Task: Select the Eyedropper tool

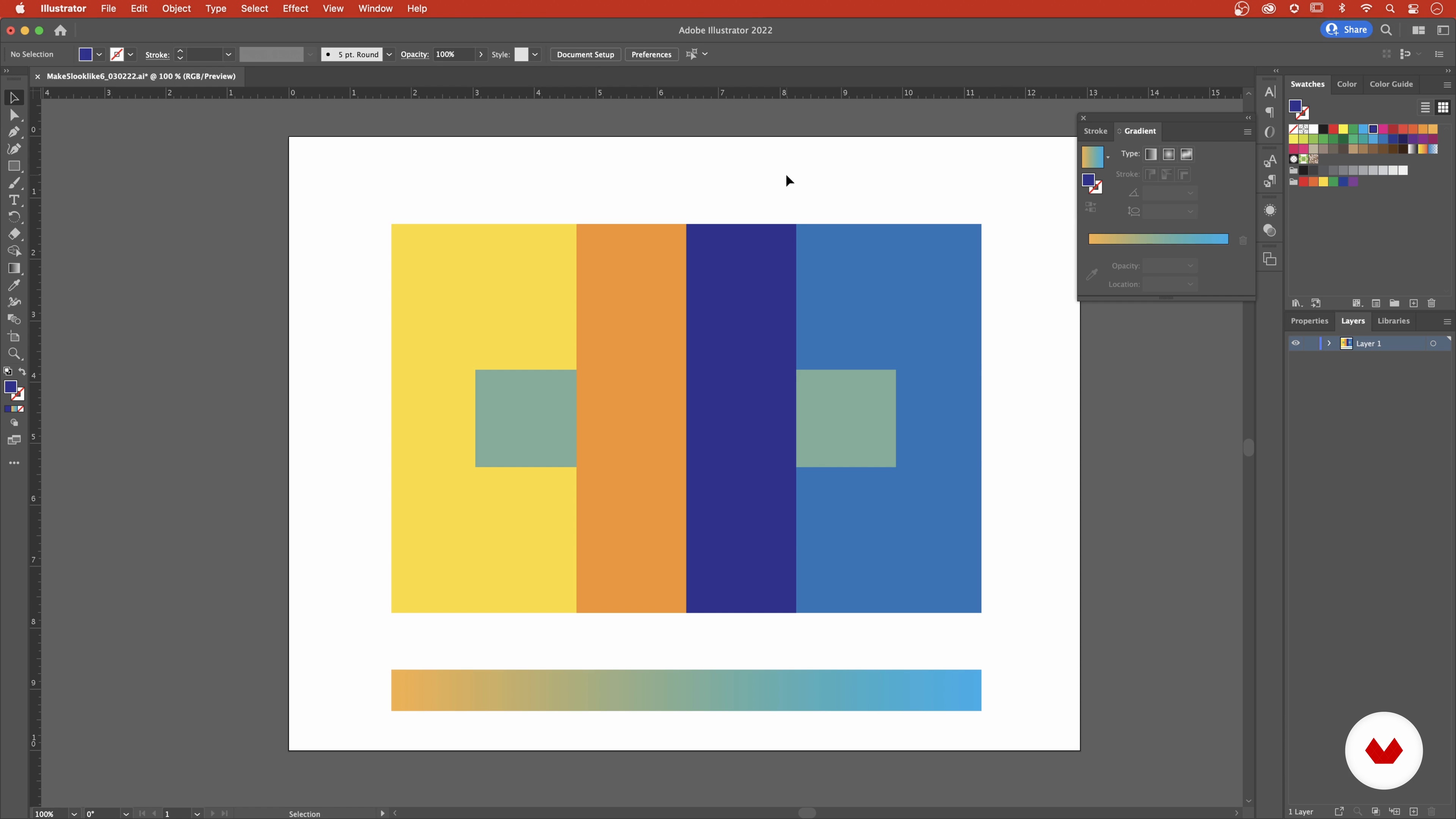Action: (14, 286)
